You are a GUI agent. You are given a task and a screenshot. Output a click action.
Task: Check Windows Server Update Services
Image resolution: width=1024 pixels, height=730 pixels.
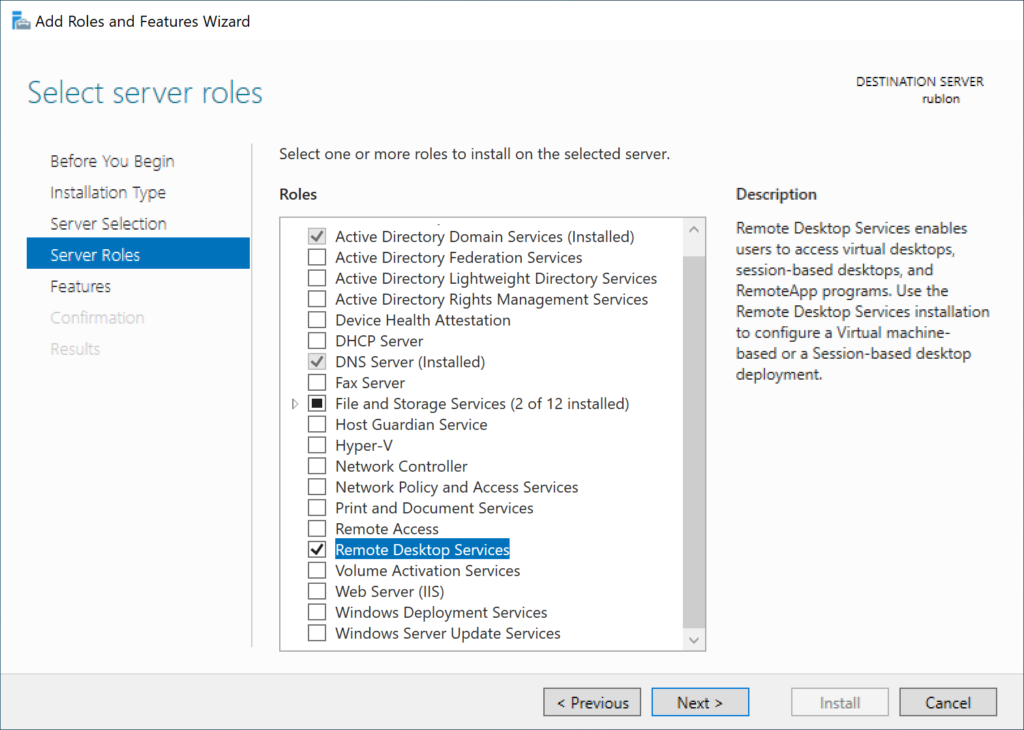click(x=317, y=633)
